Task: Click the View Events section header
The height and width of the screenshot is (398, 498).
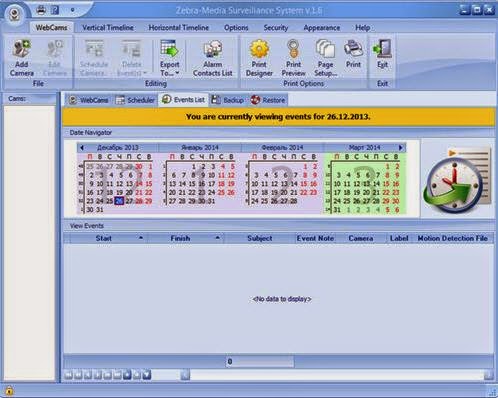Action: tap(279, 226)
